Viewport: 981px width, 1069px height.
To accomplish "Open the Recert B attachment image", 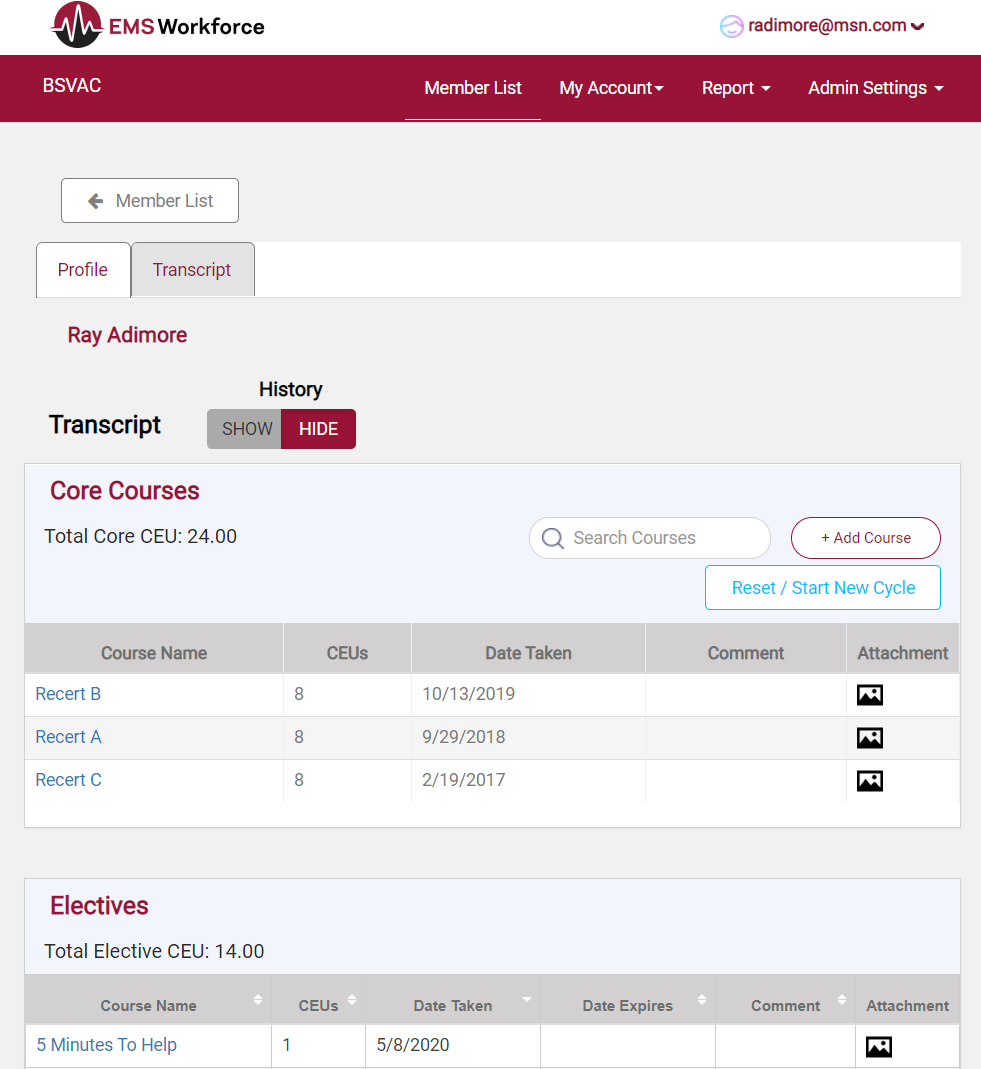I will coord(869,694).
